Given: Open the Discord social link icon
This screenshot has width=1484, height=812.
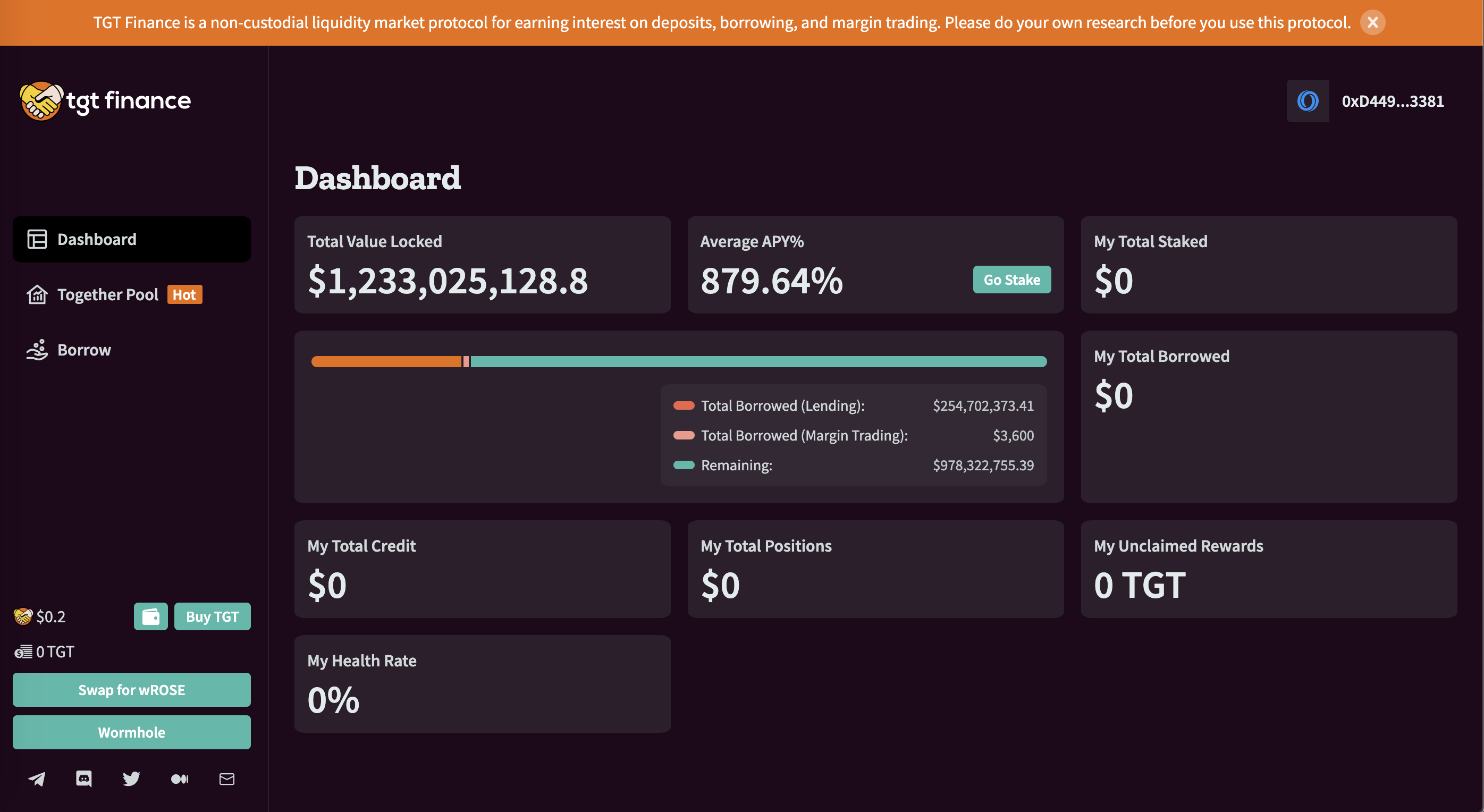Looking at the screenshot, I should coord(84,779).
